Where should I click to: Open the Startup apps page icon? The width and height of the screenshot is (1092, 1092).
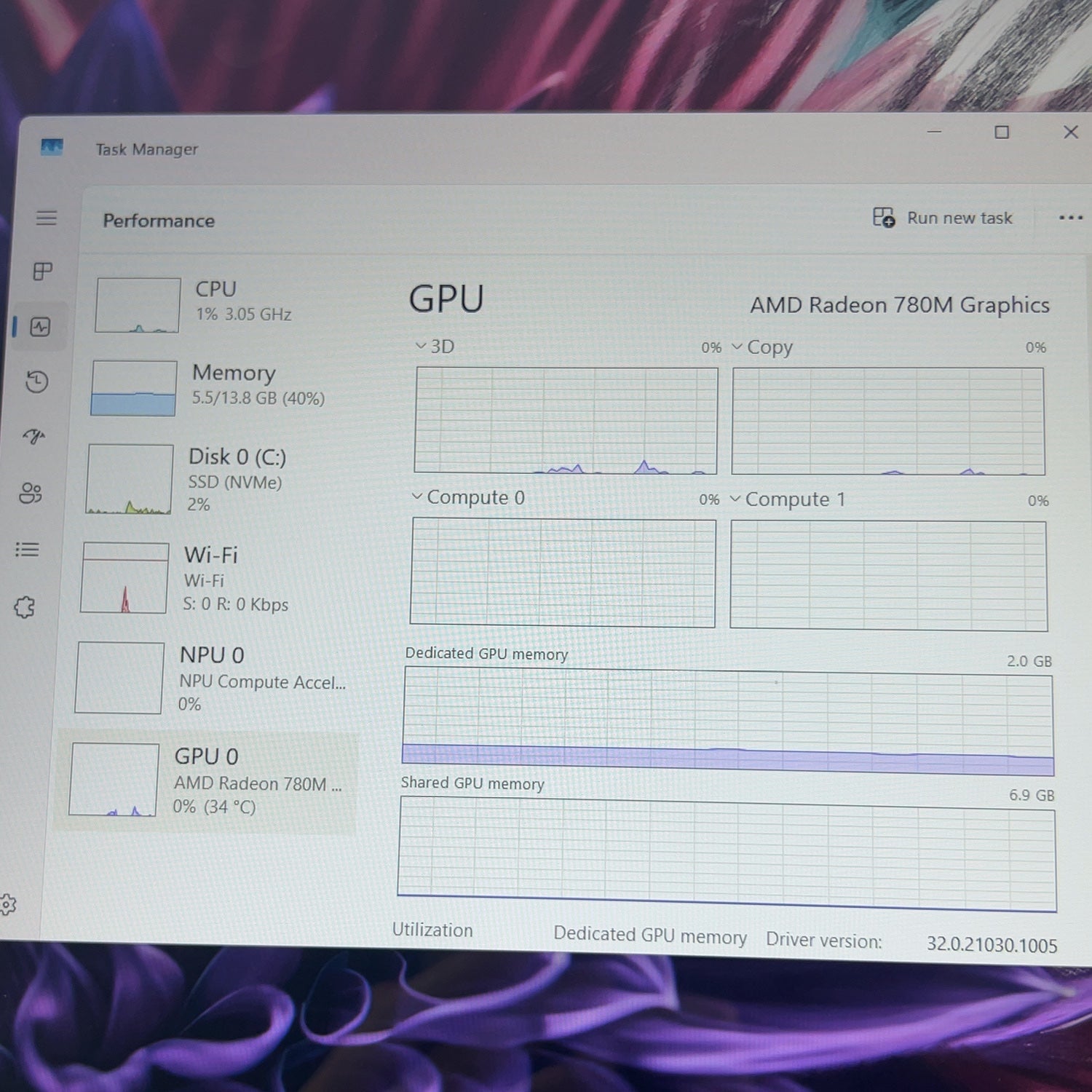coord(33,437)
